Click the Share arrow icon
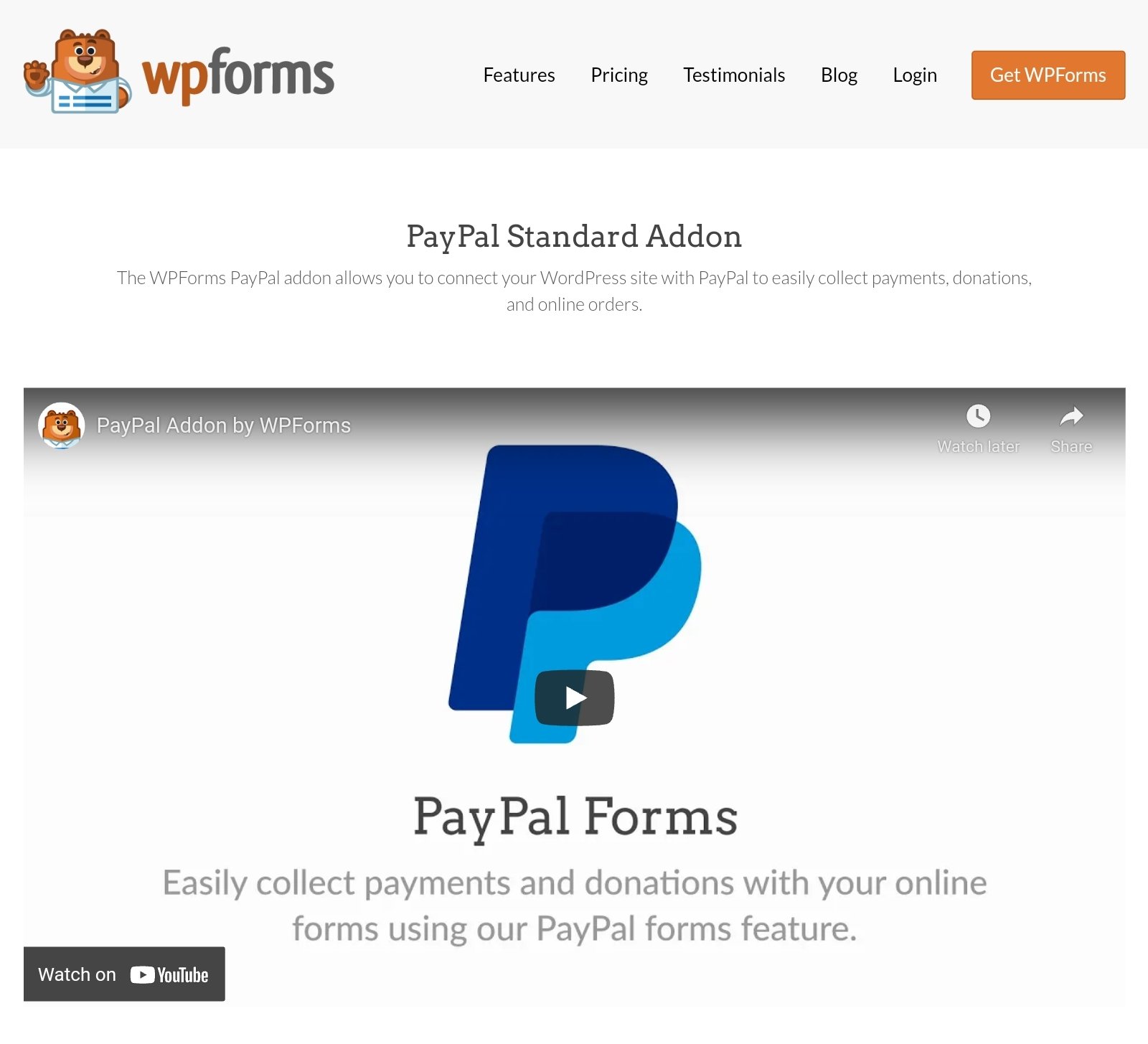The height and width of the screenshot is (1044, 1148). [x=1071, y=416]
